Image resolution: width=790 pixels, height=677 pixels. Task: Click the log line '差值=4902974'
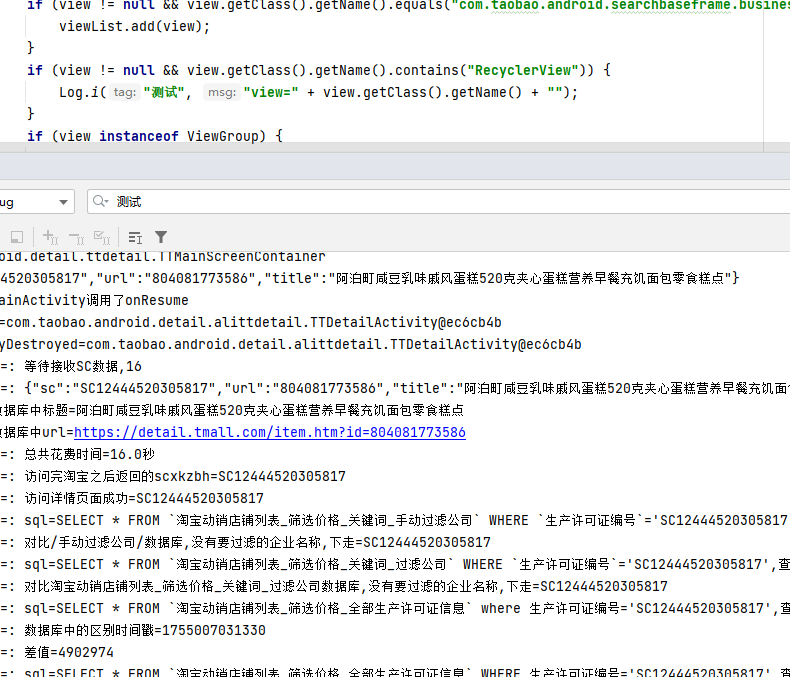pos(69,652)
